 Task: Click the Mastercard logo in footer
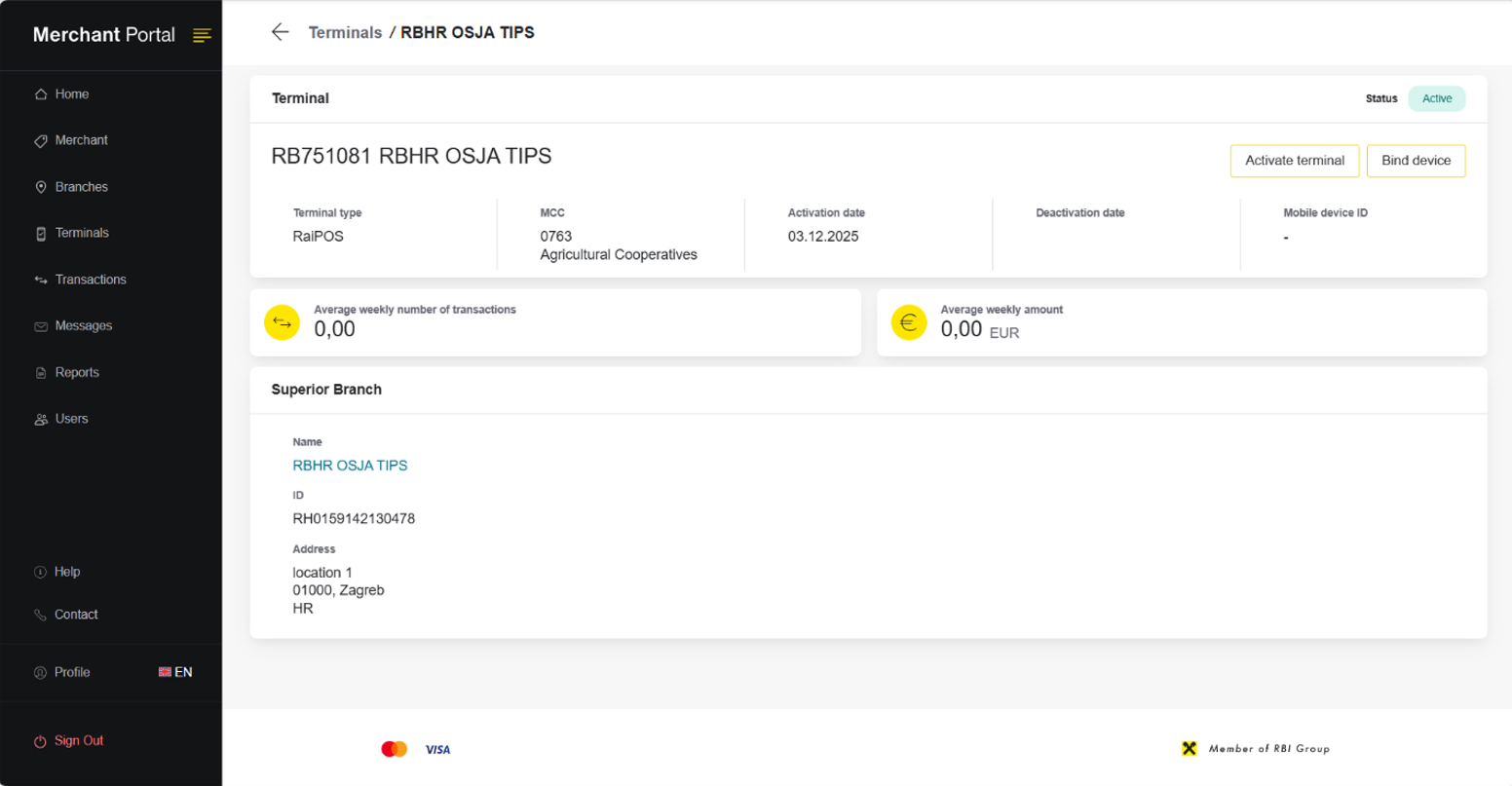(395, 749)
